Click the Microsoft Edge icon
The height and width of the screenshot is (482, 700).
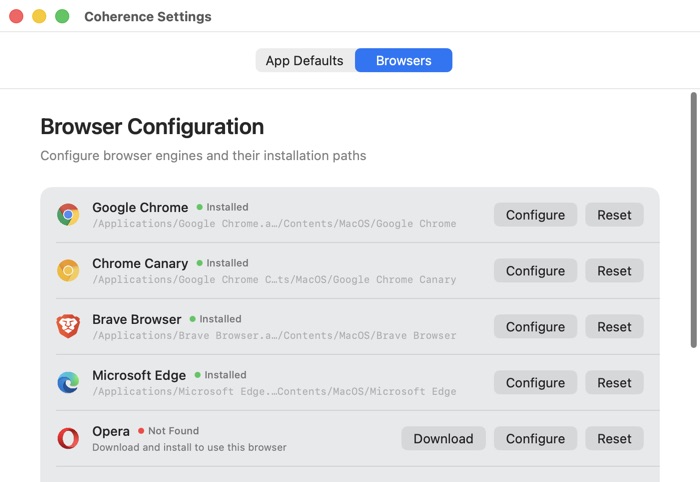pyautogui.click(x=68, y=382)
